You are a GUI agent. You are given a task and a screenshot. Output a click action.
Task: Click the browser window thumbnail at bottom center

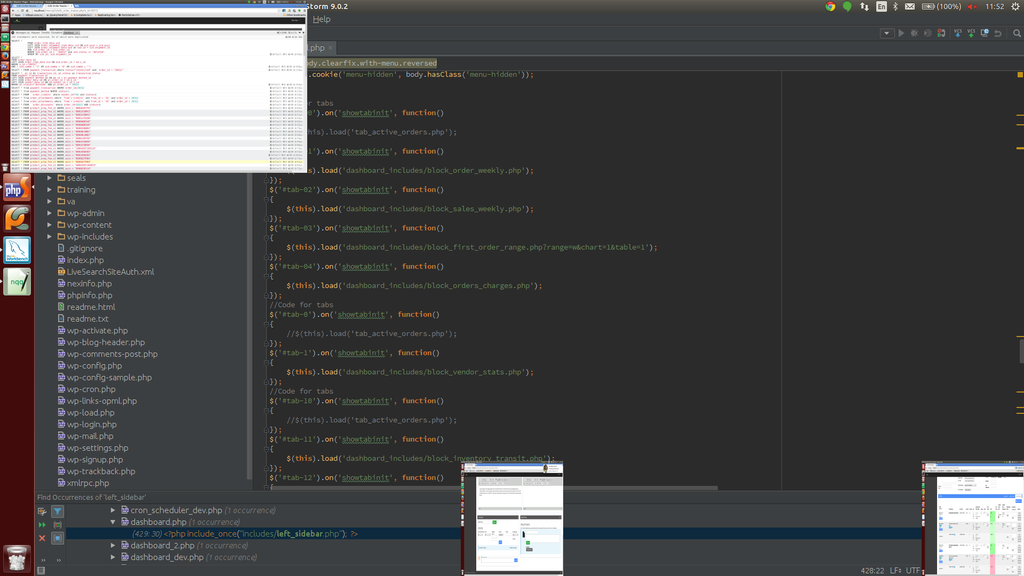pos(512,518)
